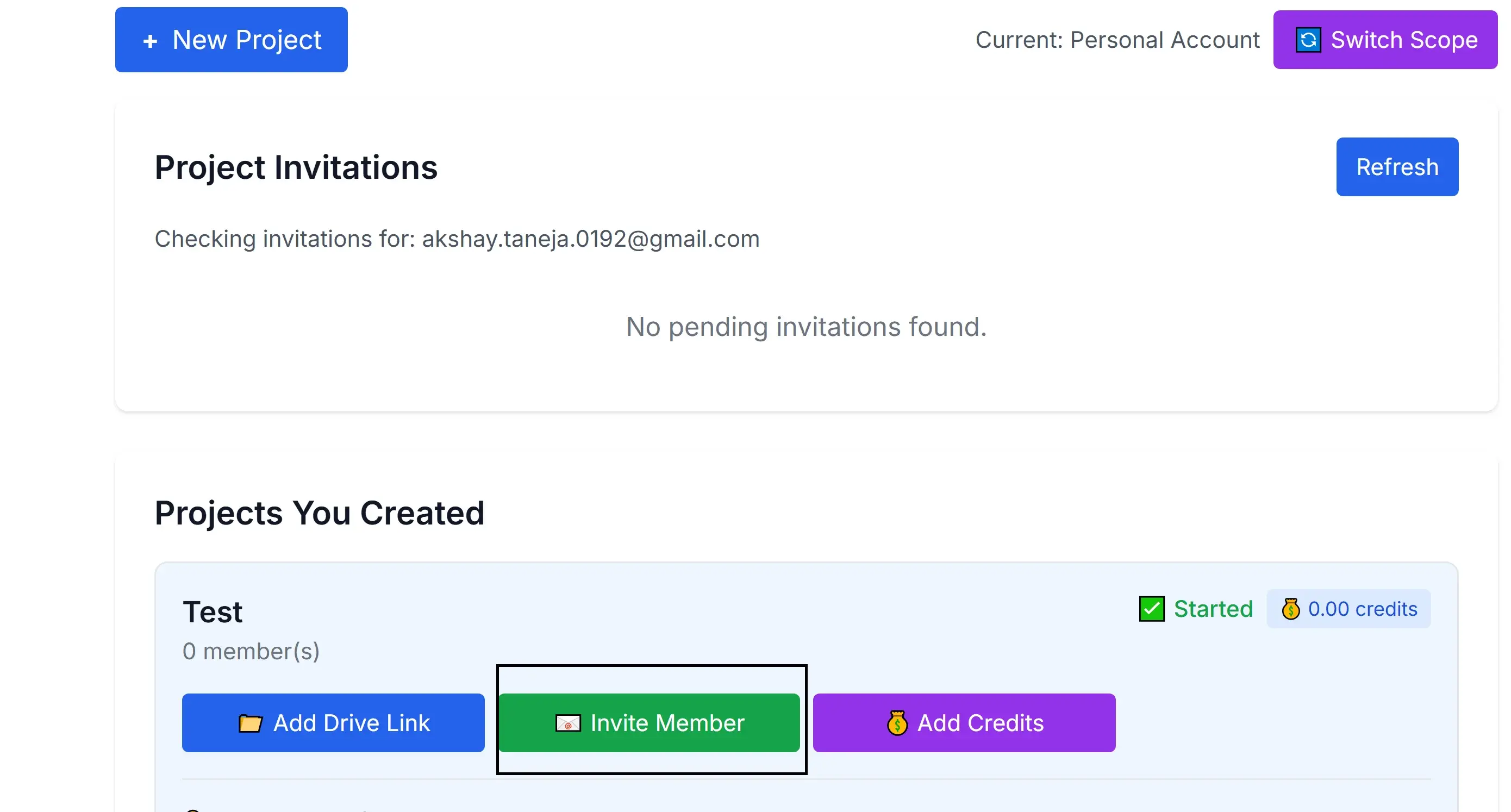Add a Drive link to Test project
Screen dimensions: 1511x812
[333, 723]
